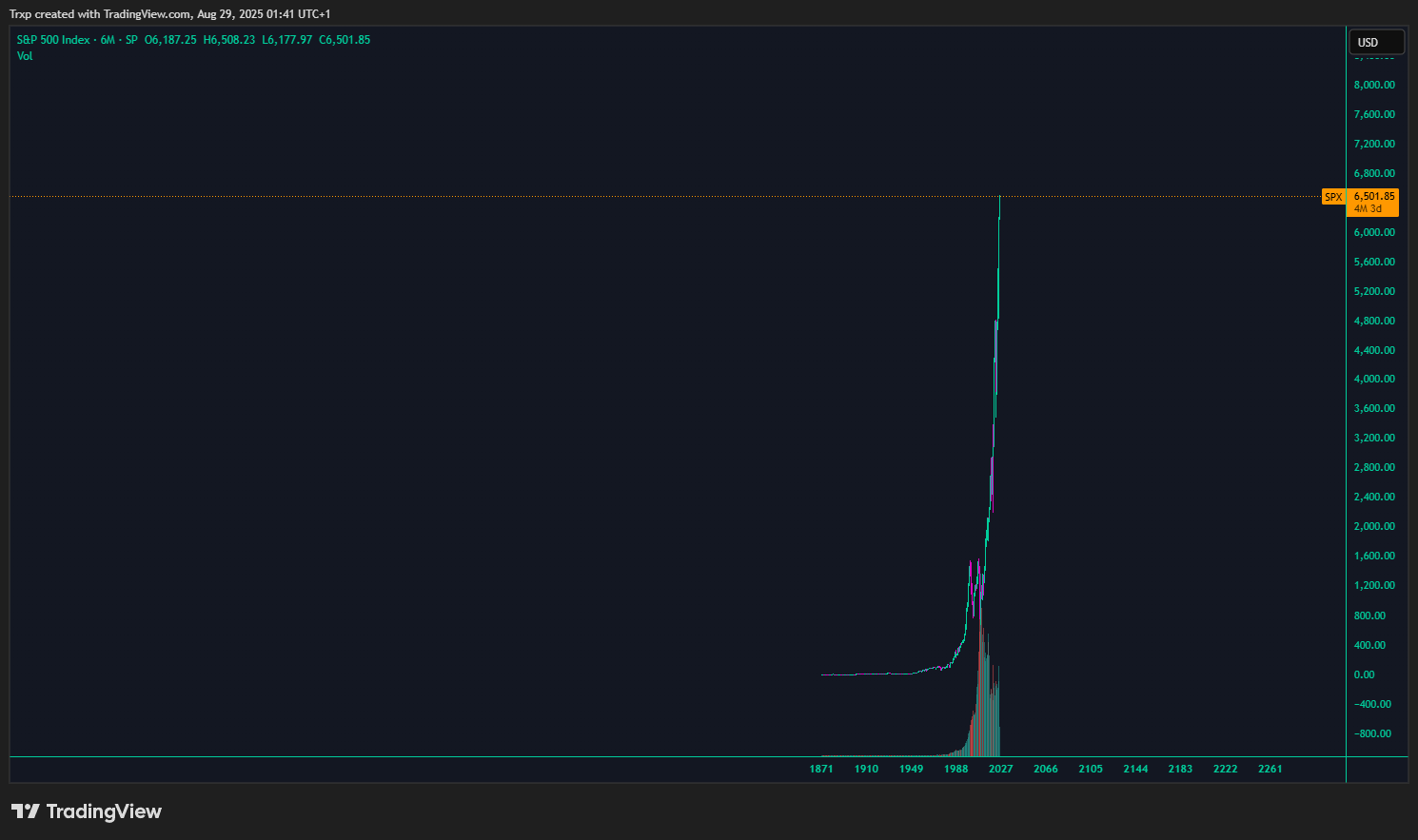The width and height of the screenshot is (1418, 840).
Task: Click the TradingView logo icon
Action: tap(26, 811)
